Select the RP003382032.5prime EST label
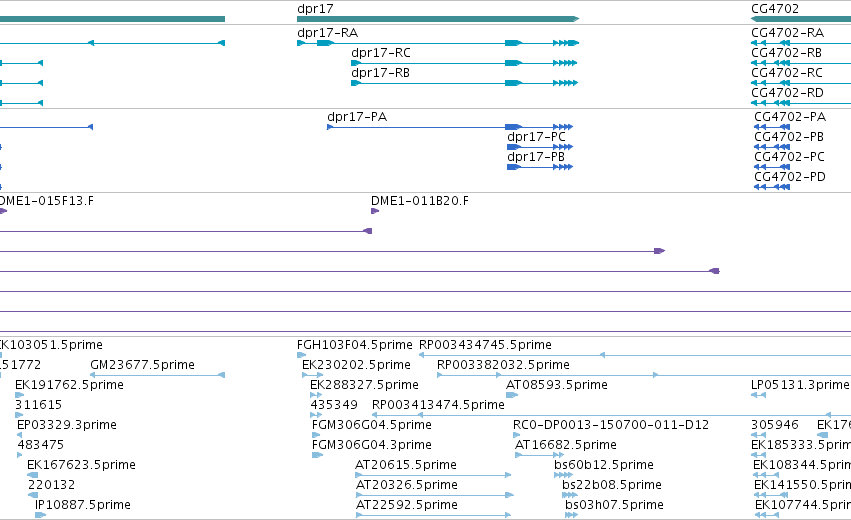 [504, 365]
